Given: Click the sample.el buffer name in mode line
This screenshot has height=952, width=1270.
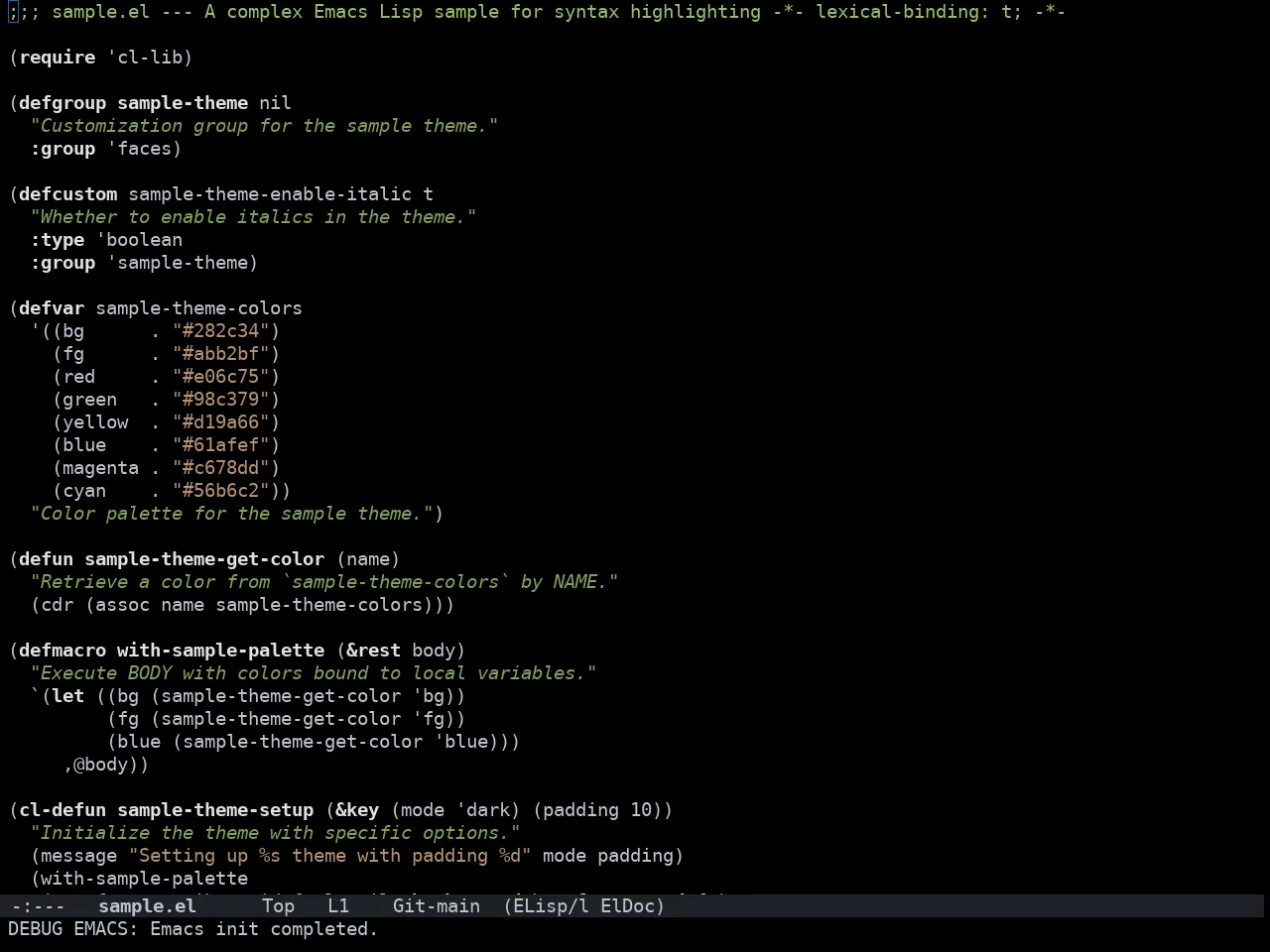Looking at the screenshot, I should click(147, 905).
